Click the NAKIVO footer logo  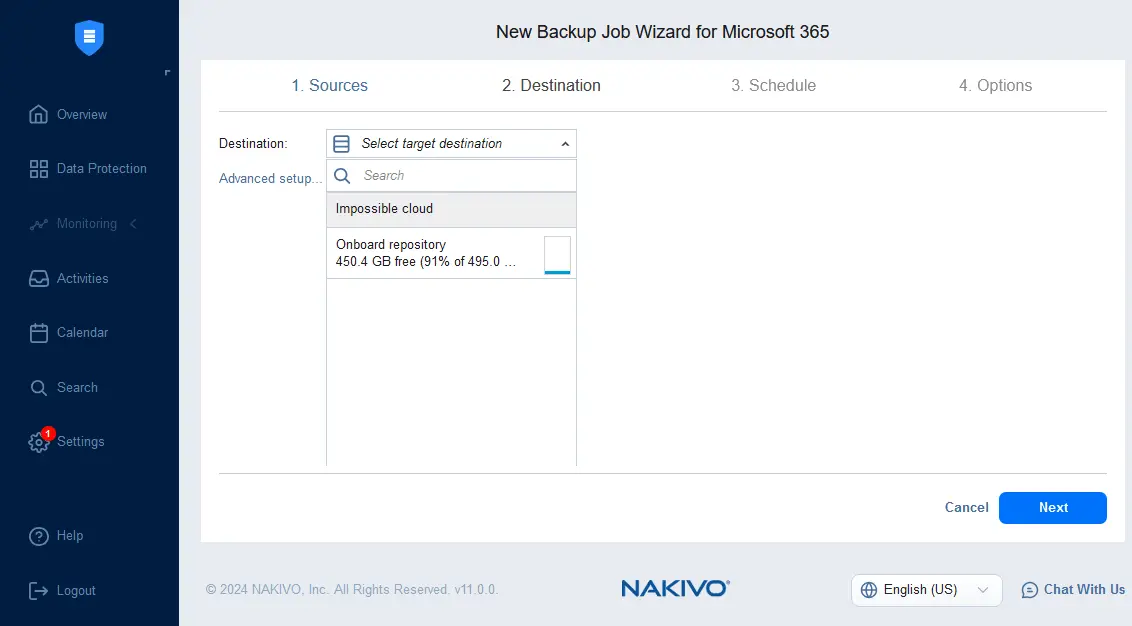point(676,588)
